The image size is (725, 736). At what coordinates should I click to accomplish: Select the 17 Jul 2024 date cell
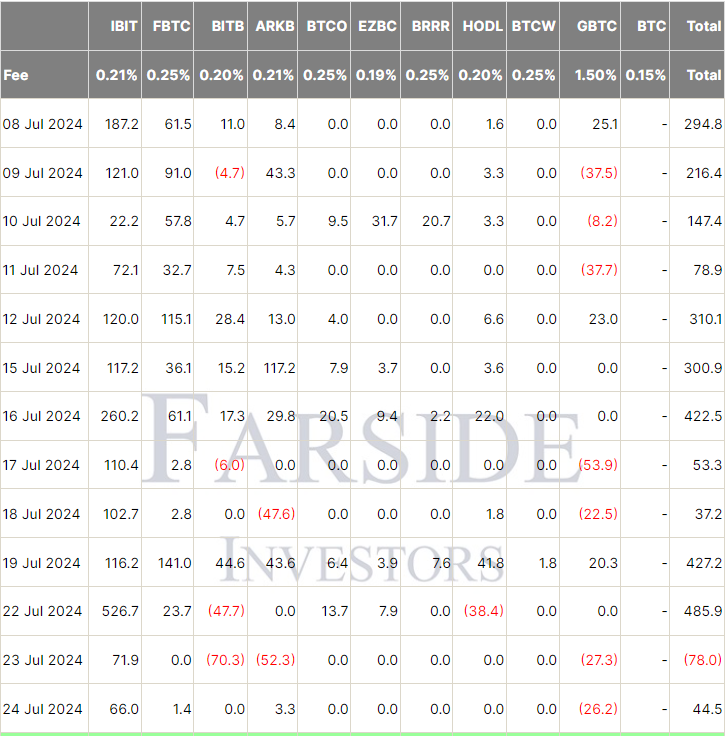pos(41,465)
